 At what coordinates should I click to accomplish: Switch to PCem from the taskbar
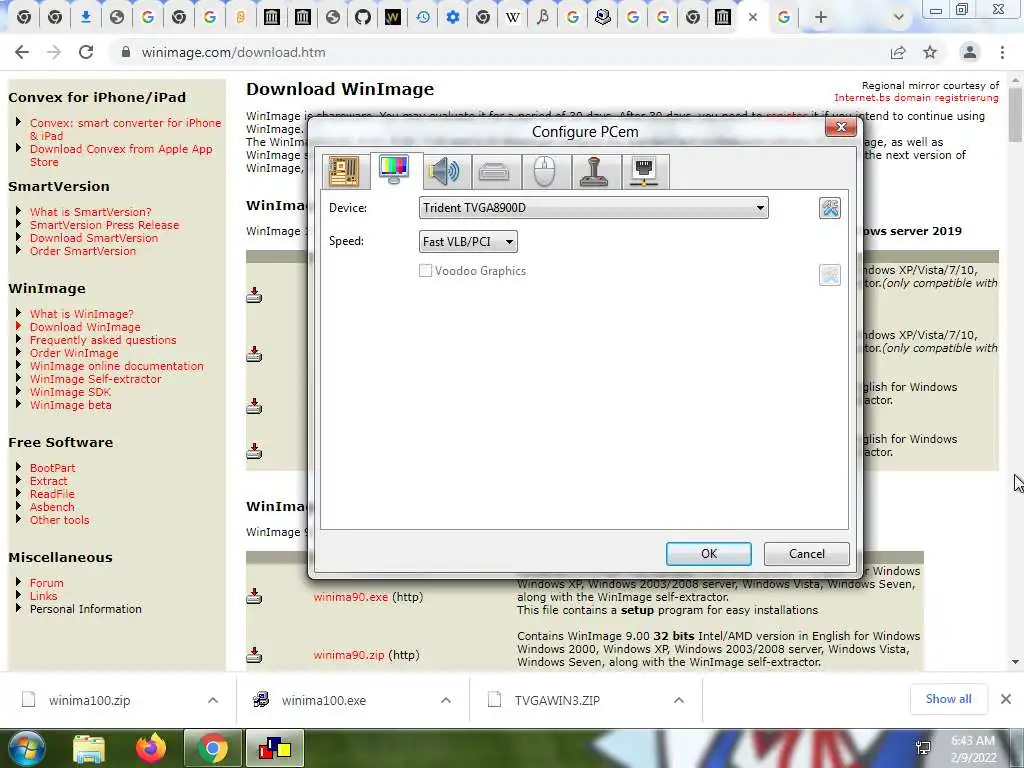coord(275,748)
